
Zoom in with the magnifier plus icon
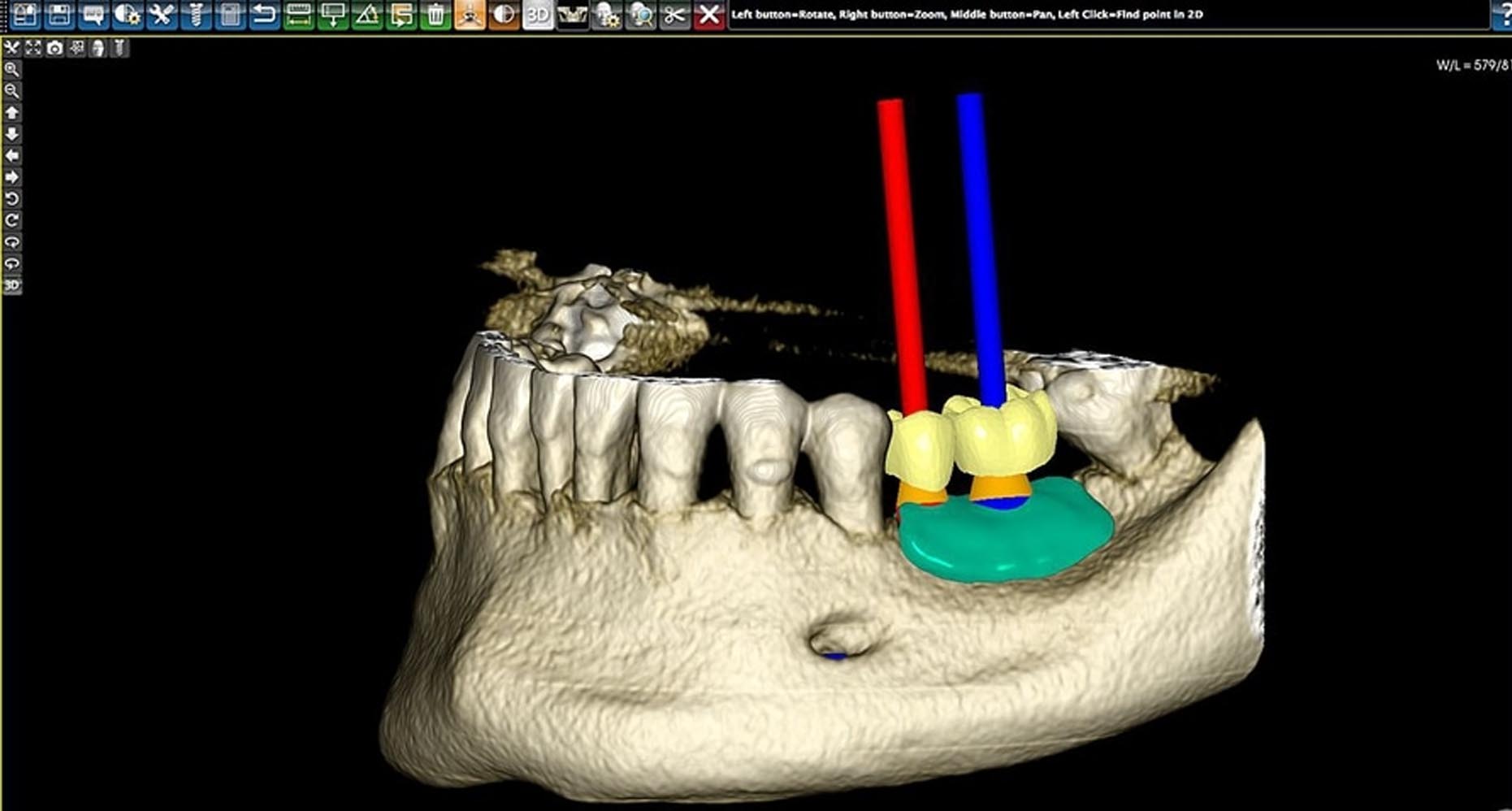point(11,69)
